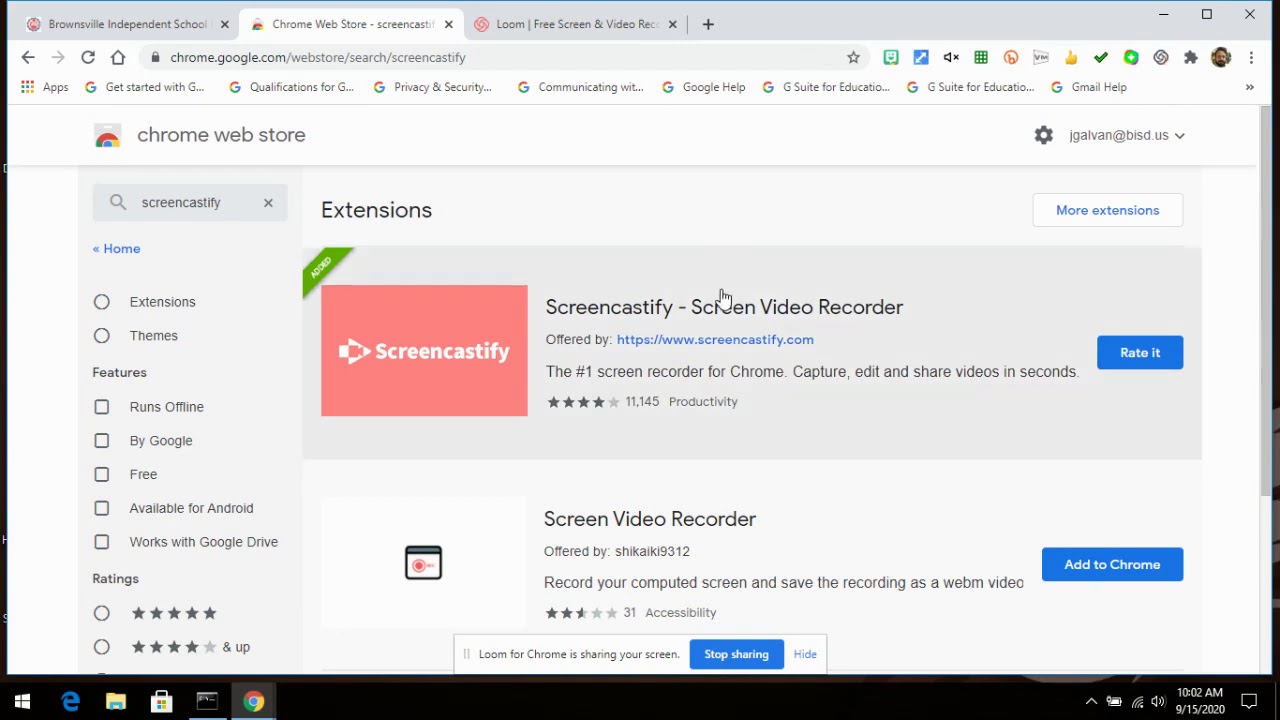Open the notification center icon
This screenshot has width=1280, height=720.
coord(1249,702)
